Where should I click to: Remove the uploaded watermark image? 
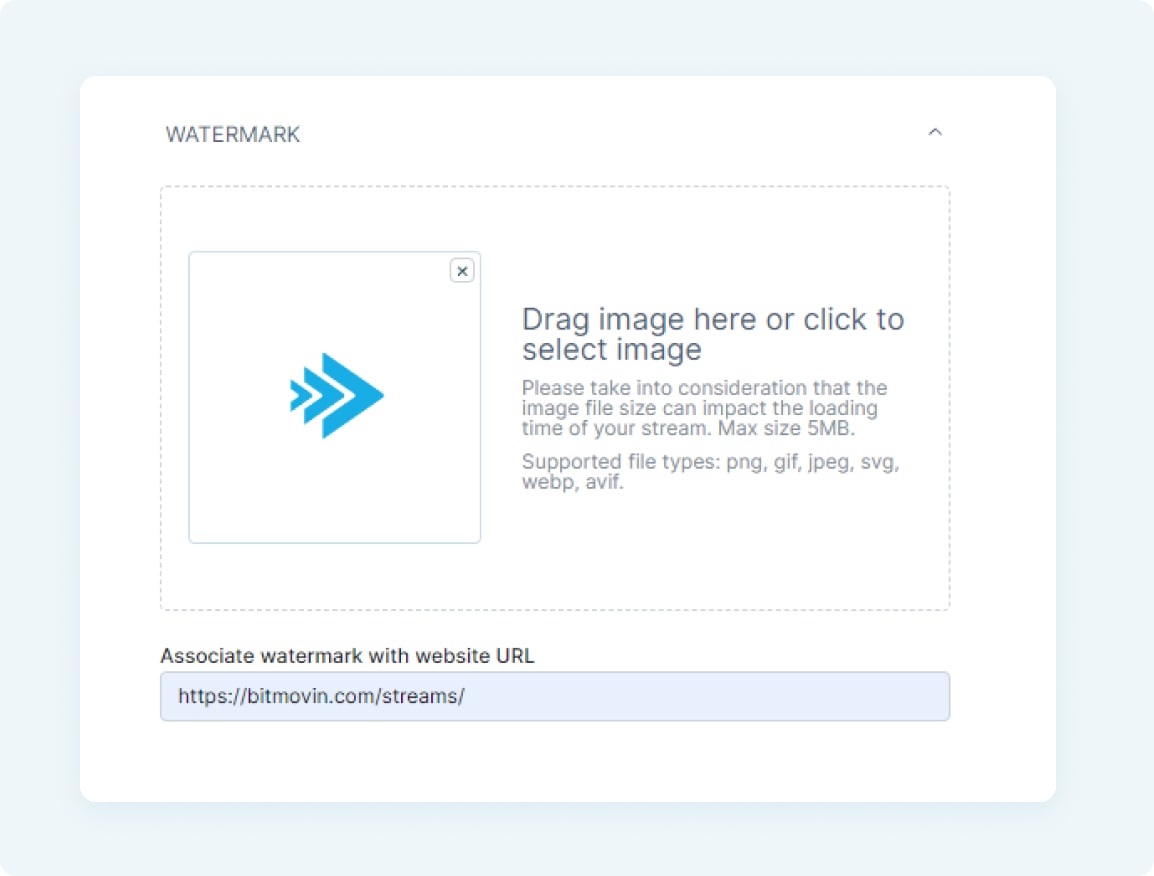[x=462, y=271]
